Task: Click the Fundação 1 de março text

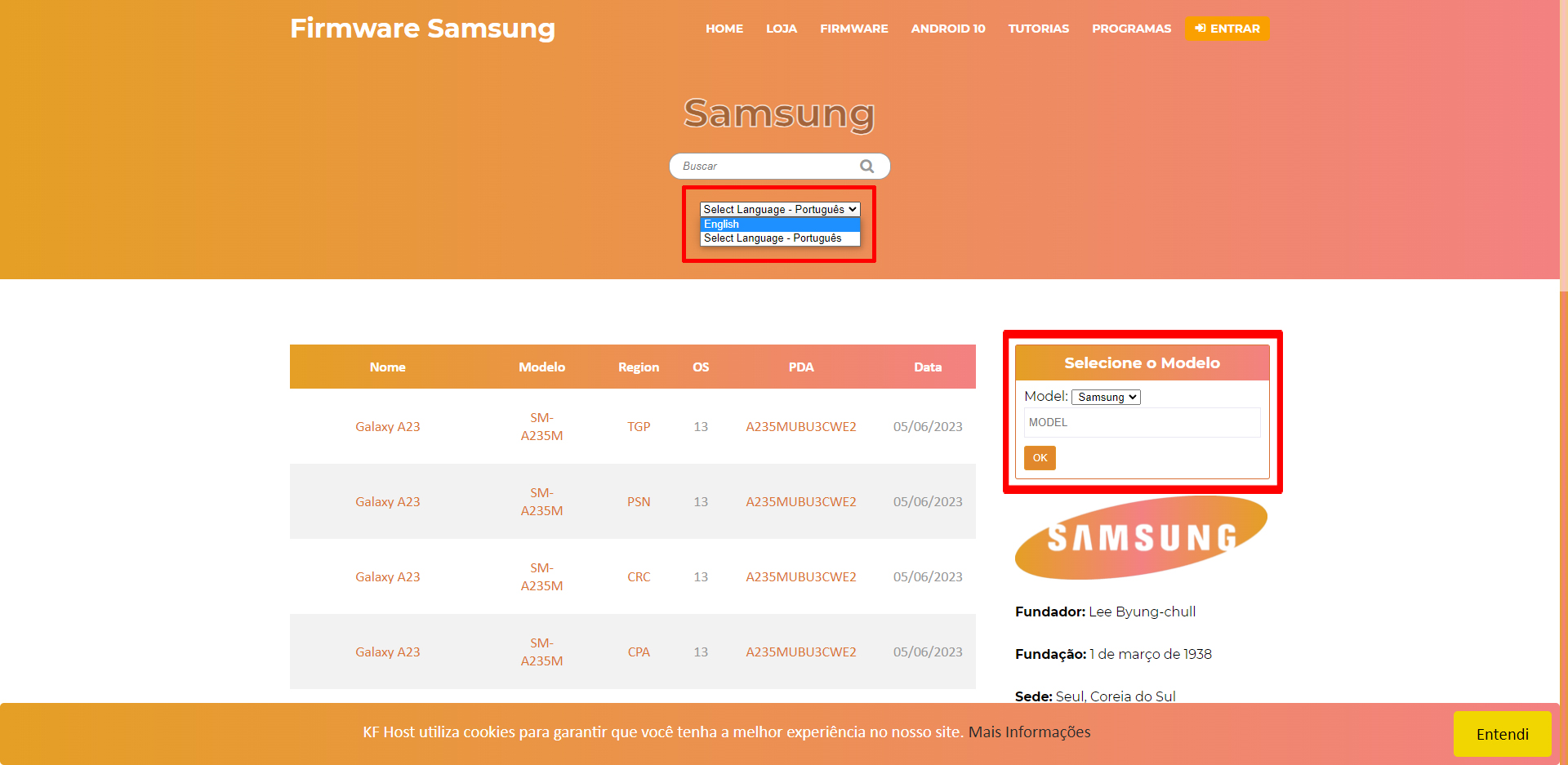Action: pos(1113,654)
